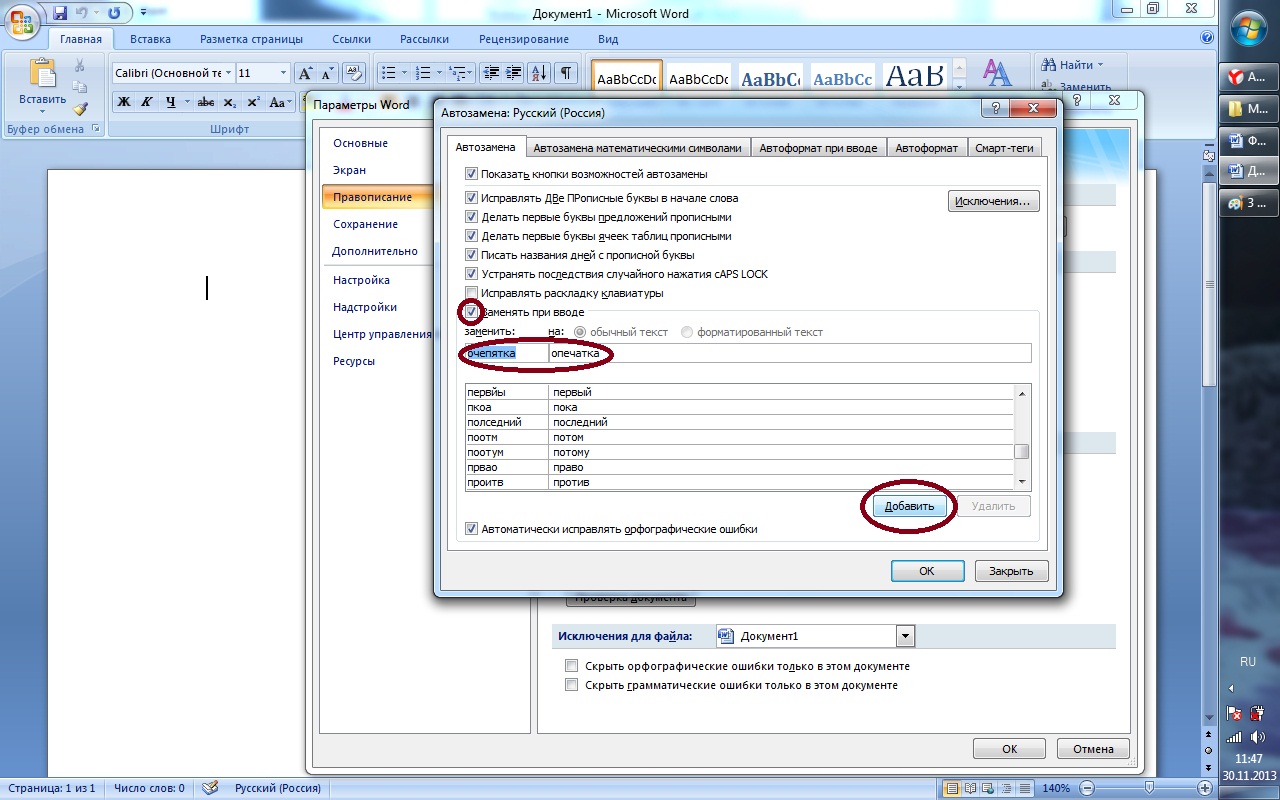
Task: Switch to 'Автоформат при вводе' tab
Action: tap(817, 147)
